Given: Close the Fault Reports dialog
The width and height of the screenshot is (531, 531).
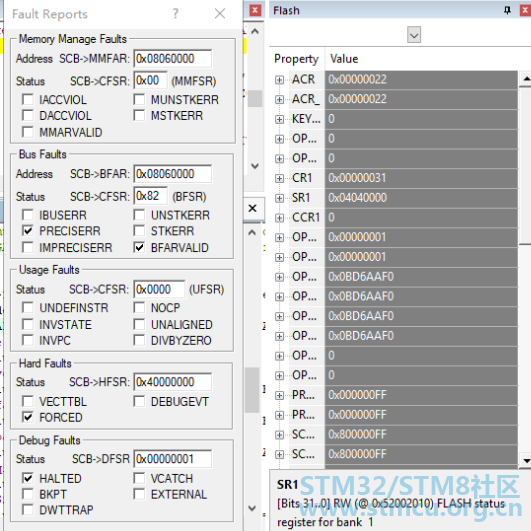Looking at the screenshot, I should click(220, 14).
